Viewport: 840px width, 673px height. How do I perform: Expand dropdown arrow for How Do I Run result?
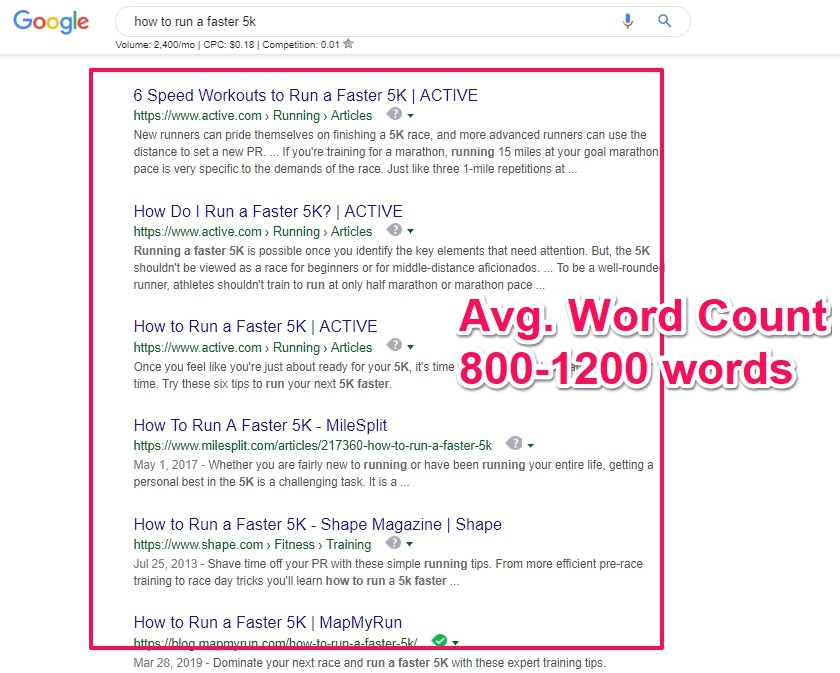(x=411, y=231)
